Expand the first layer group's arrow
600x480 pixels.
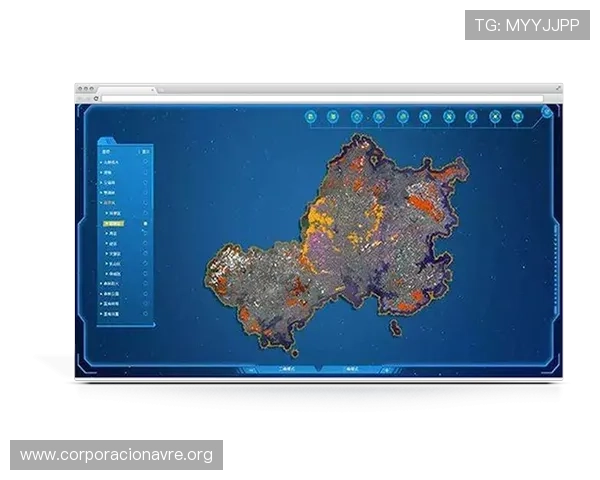101,162
